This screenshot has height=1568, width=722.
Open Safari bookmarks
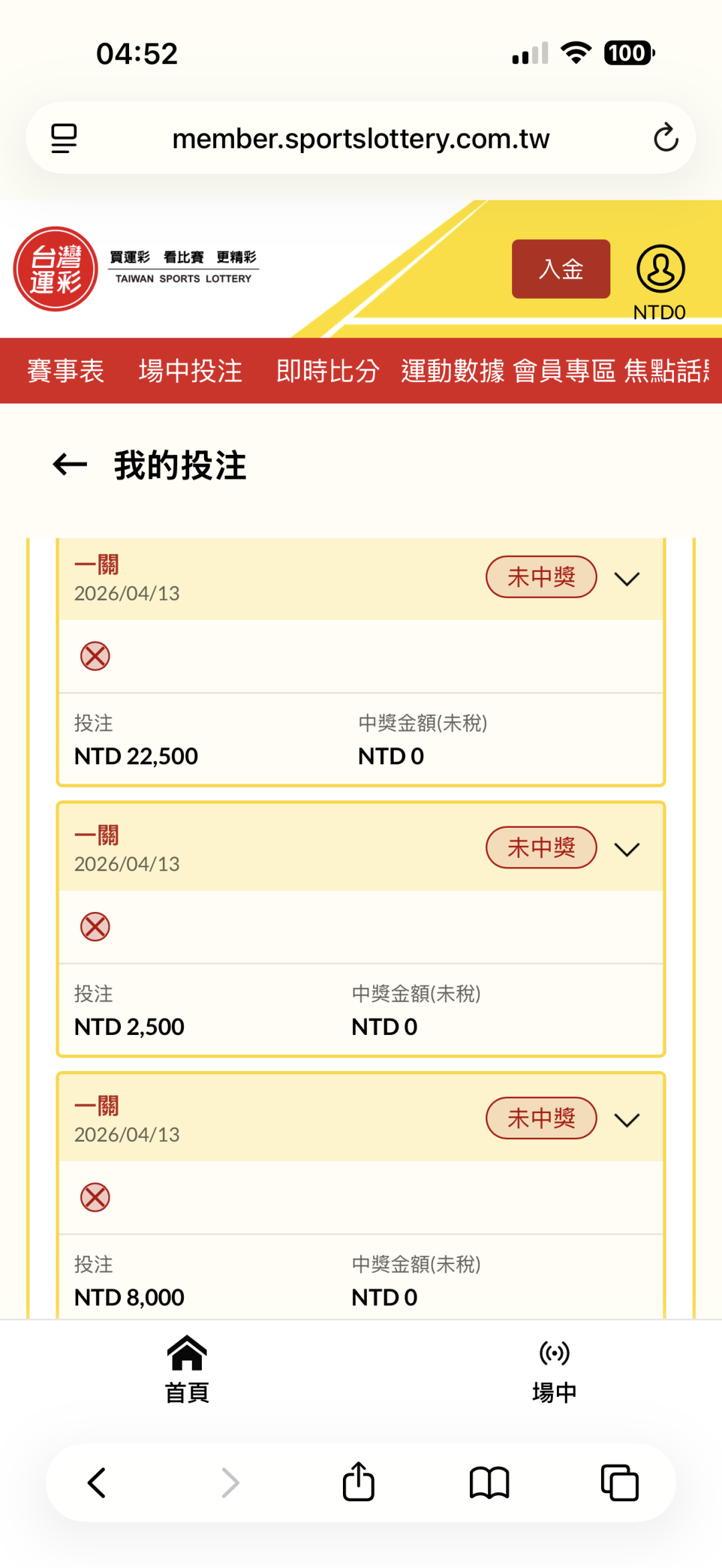[489, 1482]
